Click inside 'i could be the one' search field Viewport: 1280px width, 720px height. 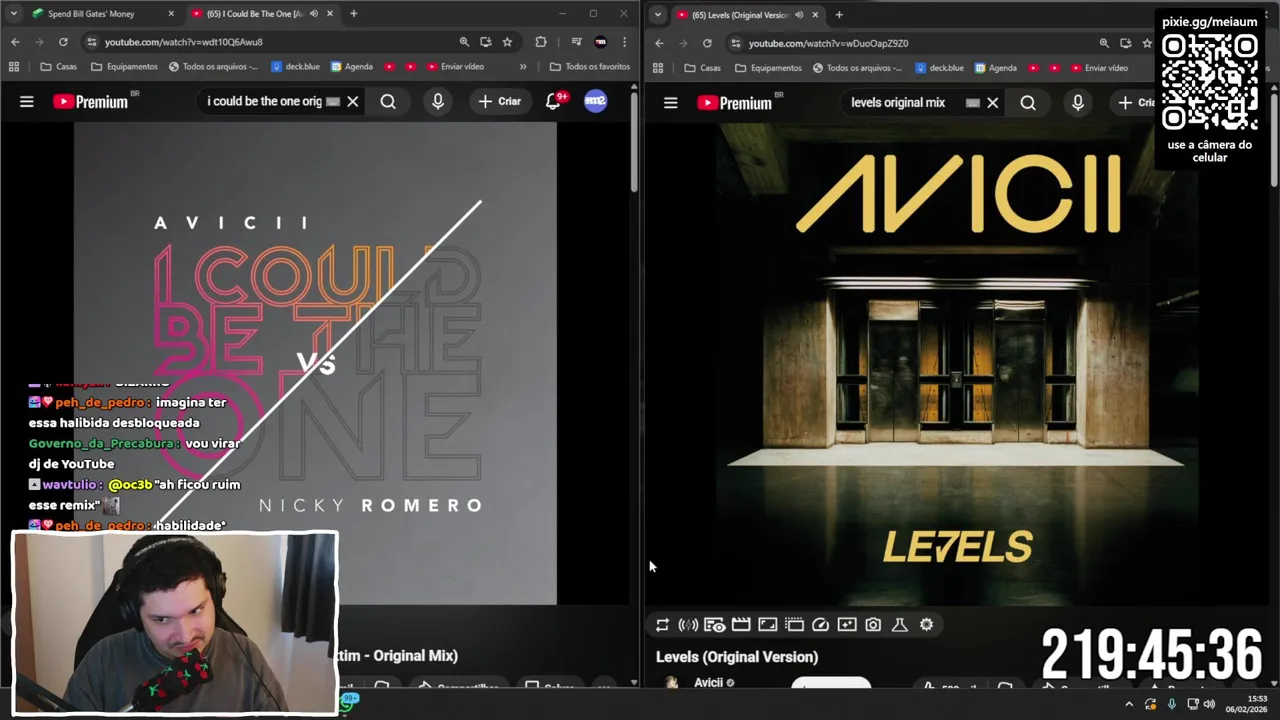tap(264, 101)
